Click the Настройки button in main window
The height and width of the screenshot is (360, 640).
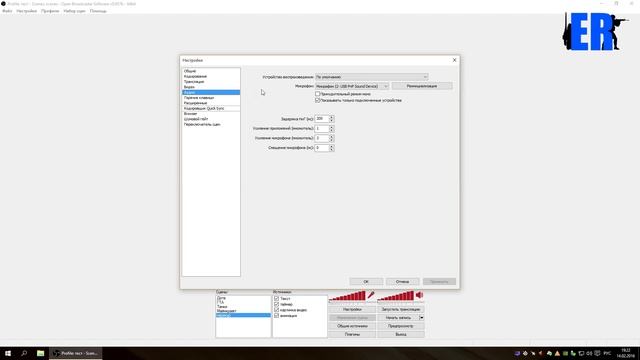click(x=352, y=309)
